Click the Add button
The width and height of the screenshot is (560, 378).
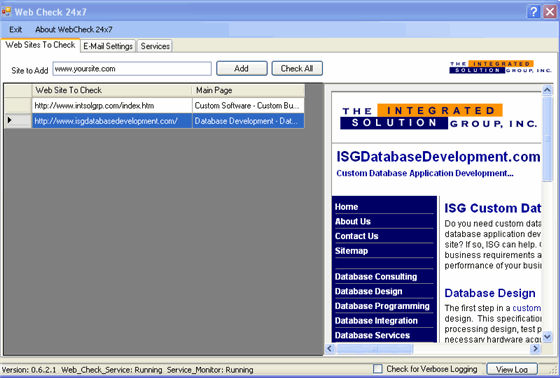(241, 68)
